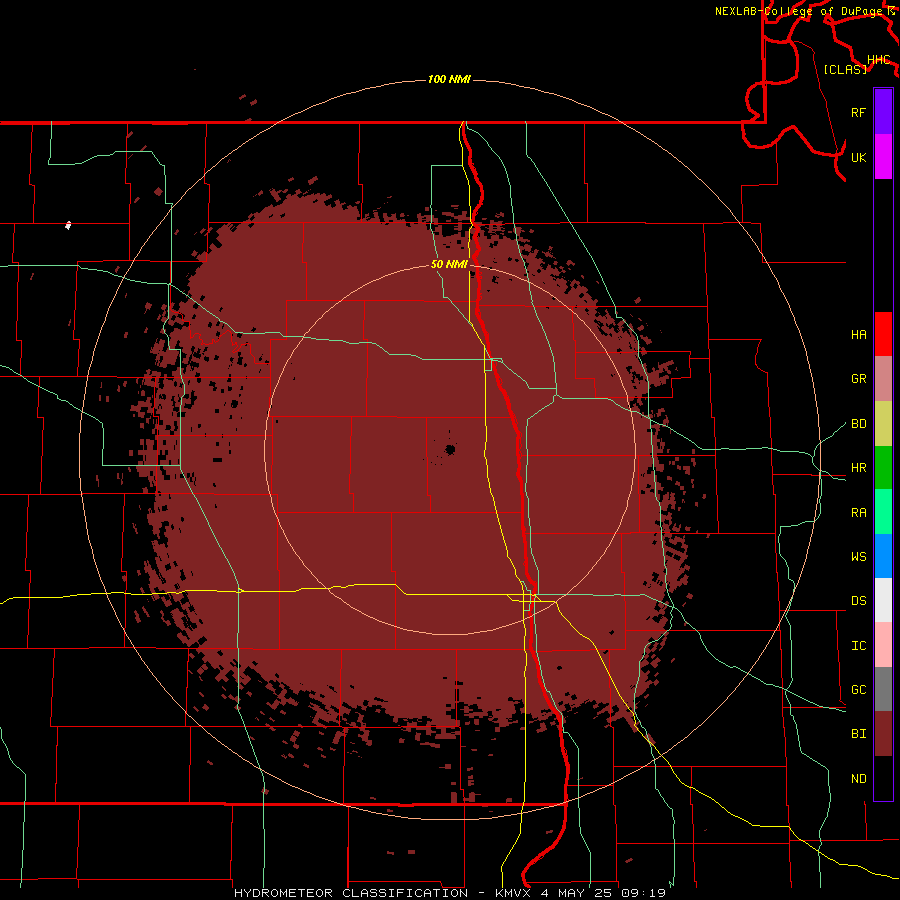Click the '[CLAS]' units label
The height and width of the screenshot is (900, 900).
point(845,69)
